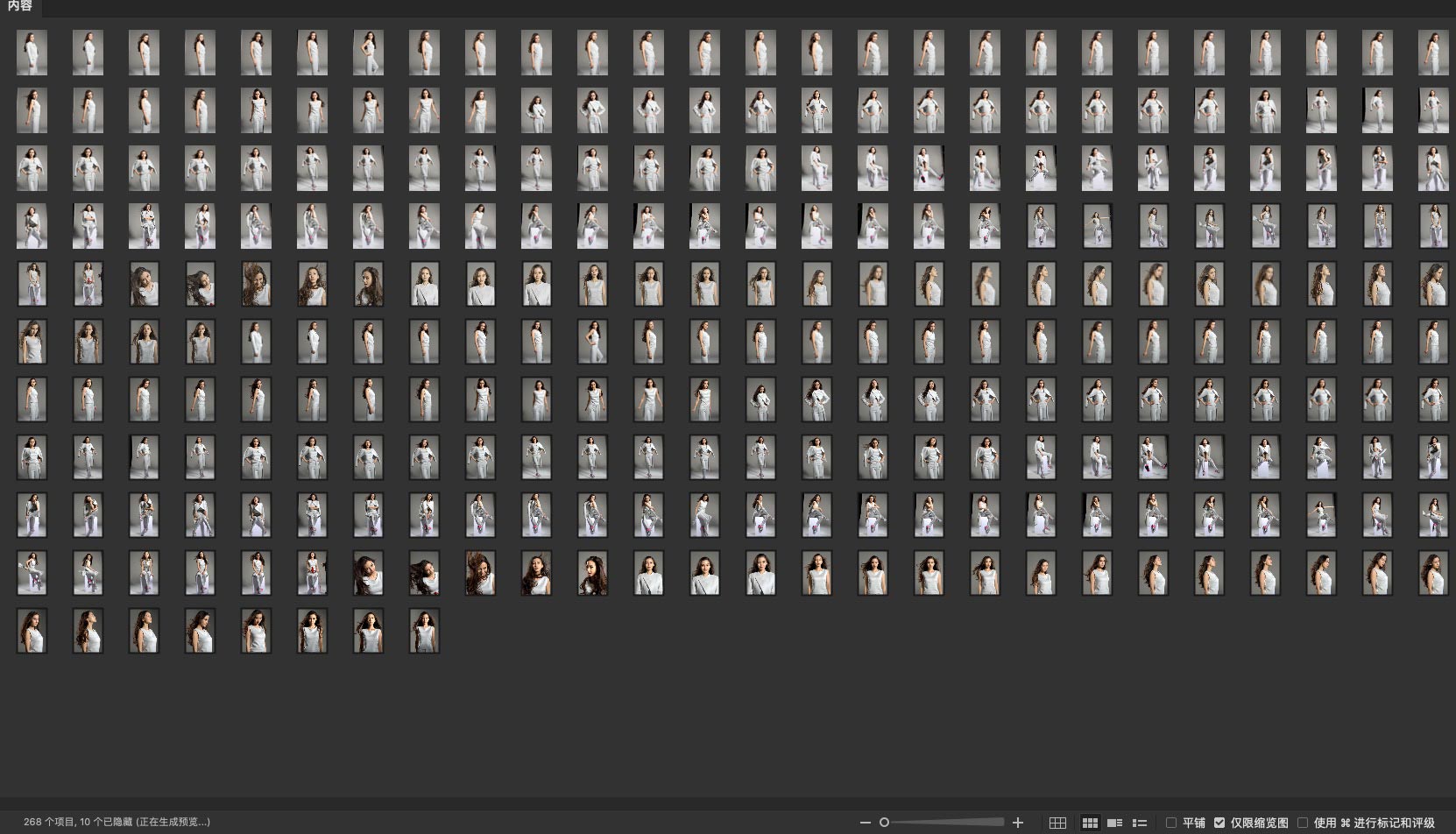Select the last thumbnail in the fifth row
Image resolution: width=1456 pixels, height=834 pixels.
(1433, 284)
